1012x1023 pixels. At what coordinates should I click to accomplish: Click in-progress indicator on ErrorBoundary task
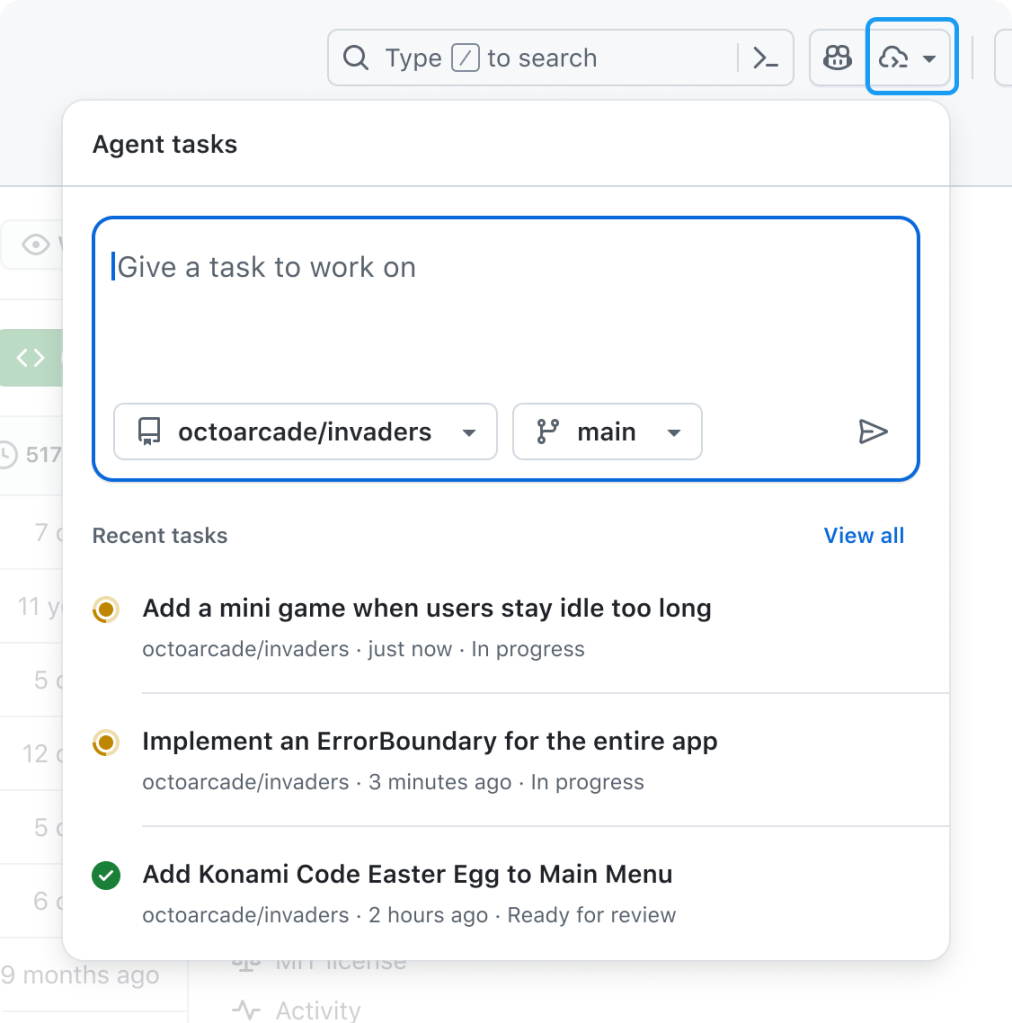click(x=105, y=743)
